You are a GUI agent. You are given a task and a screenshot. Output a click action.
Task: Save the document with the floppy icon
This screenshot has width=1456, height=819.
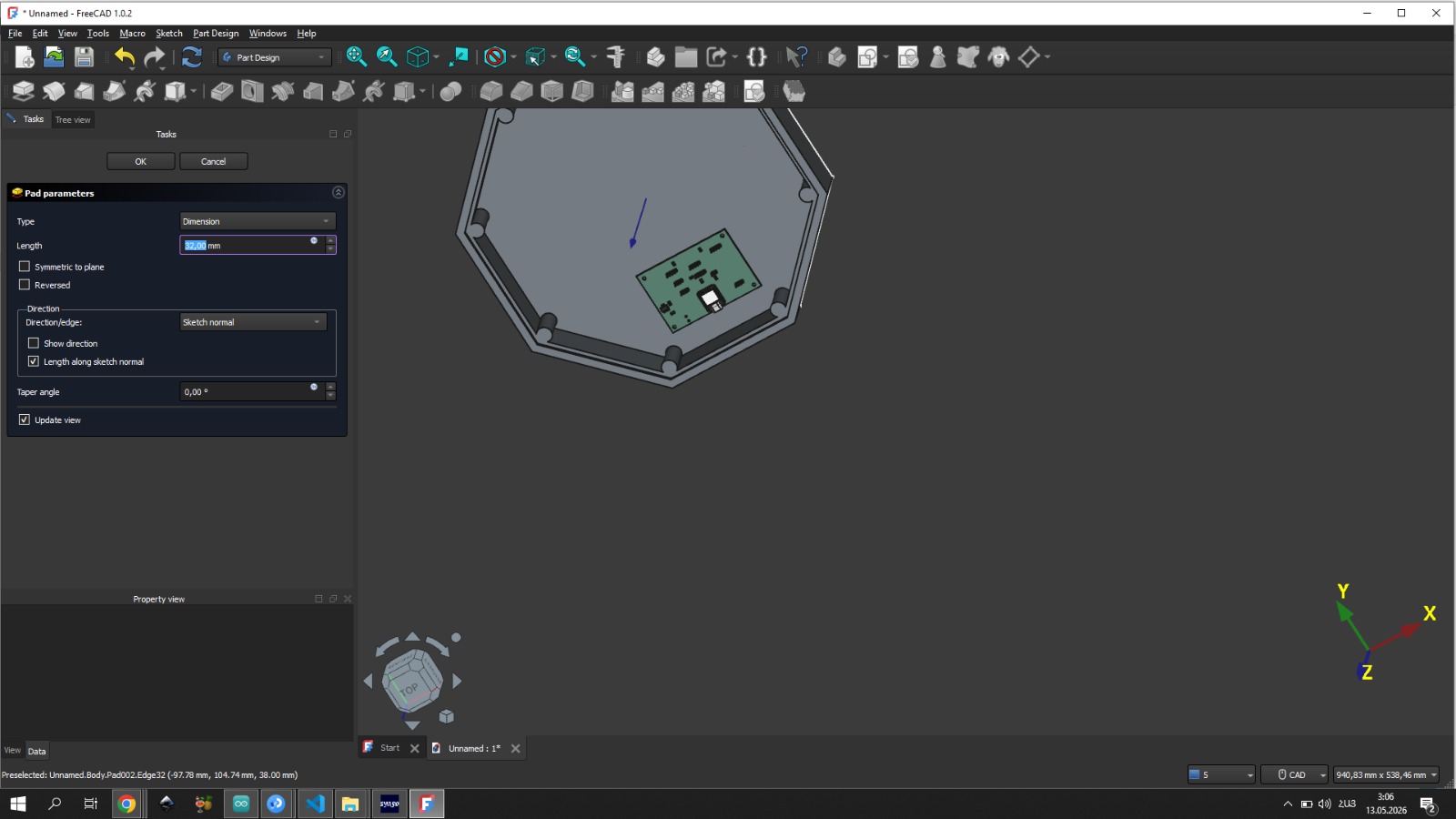point(85,57)
